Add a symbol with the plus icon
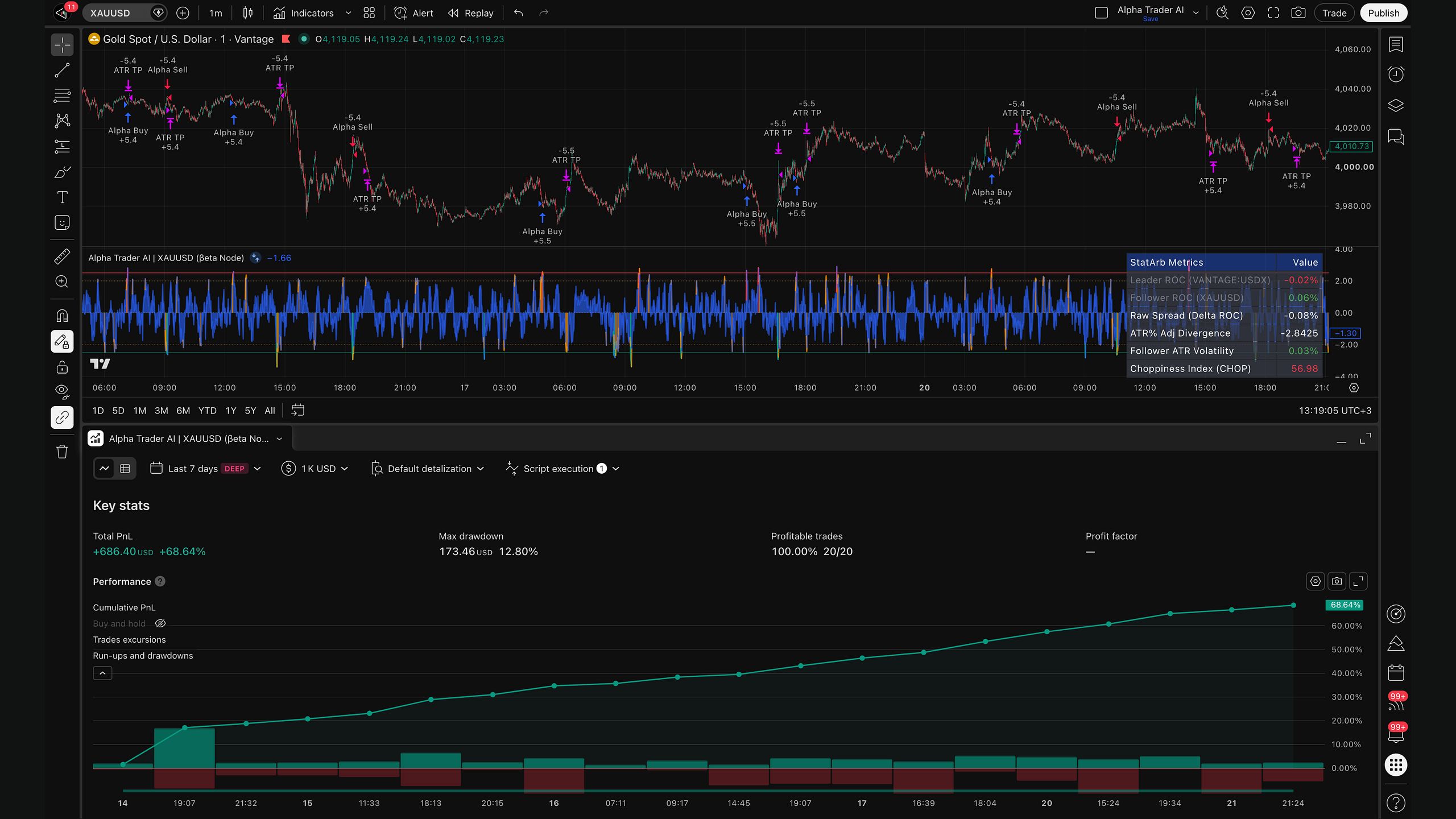This screenshot has width=1456, height=819. tap(183, 13)
